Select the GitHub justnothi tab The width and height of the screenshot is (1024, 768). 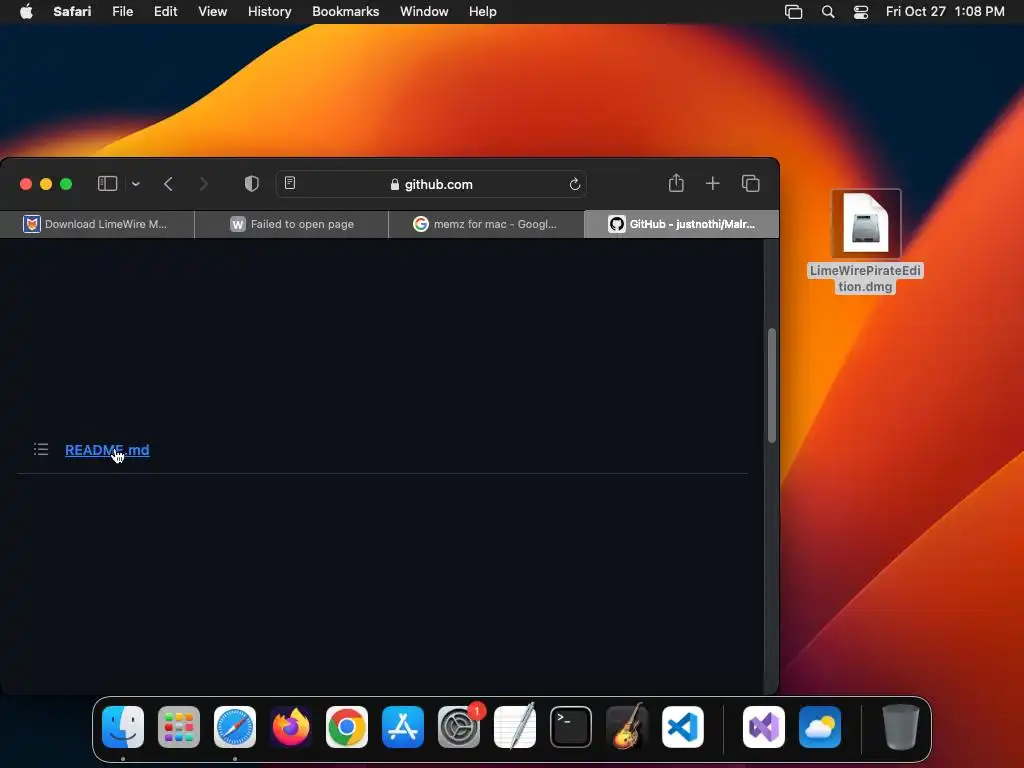tap(681, 224)
